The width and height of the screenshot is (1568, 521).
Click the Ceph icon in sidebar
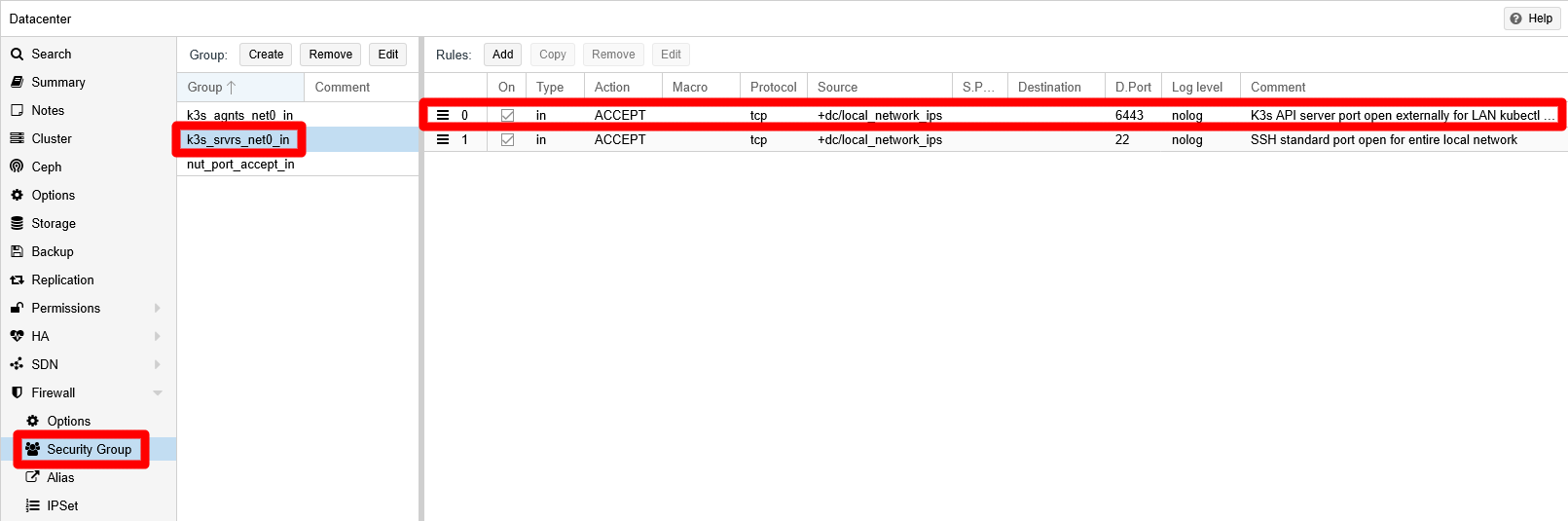pos(17,167)
